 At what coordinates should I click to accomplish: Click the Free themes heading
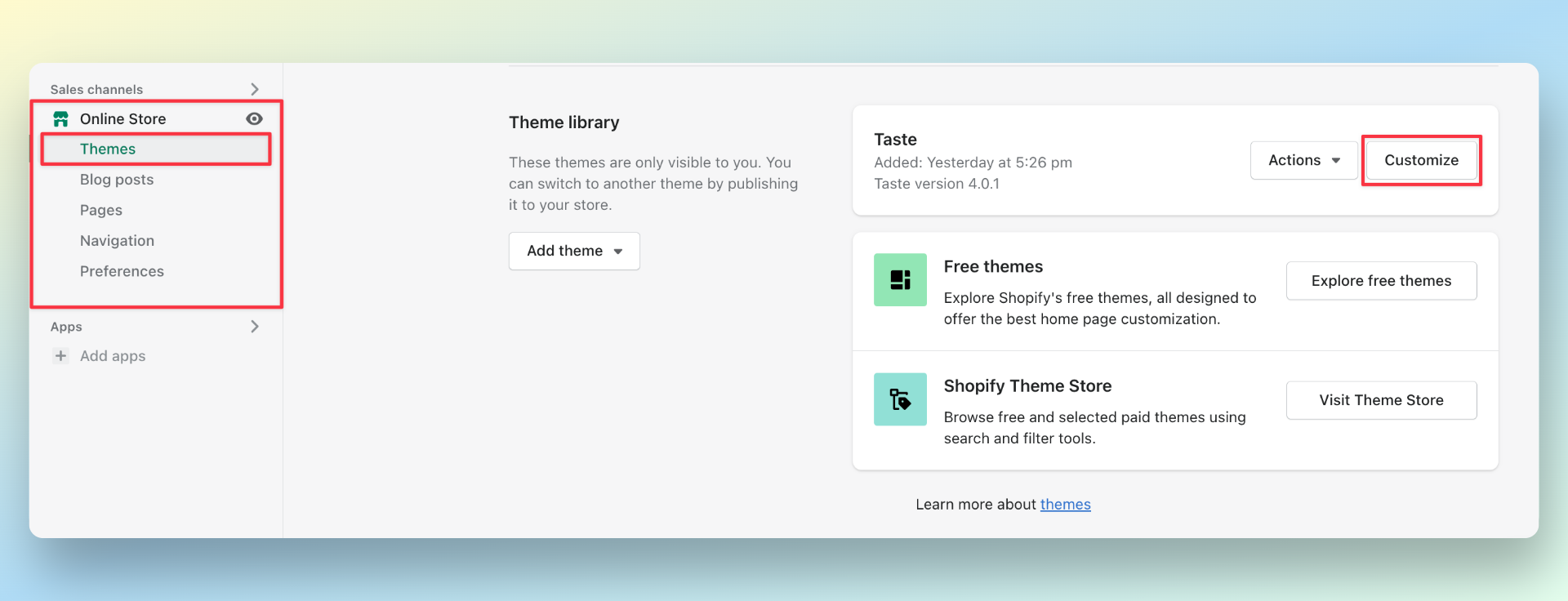(993, 267)
